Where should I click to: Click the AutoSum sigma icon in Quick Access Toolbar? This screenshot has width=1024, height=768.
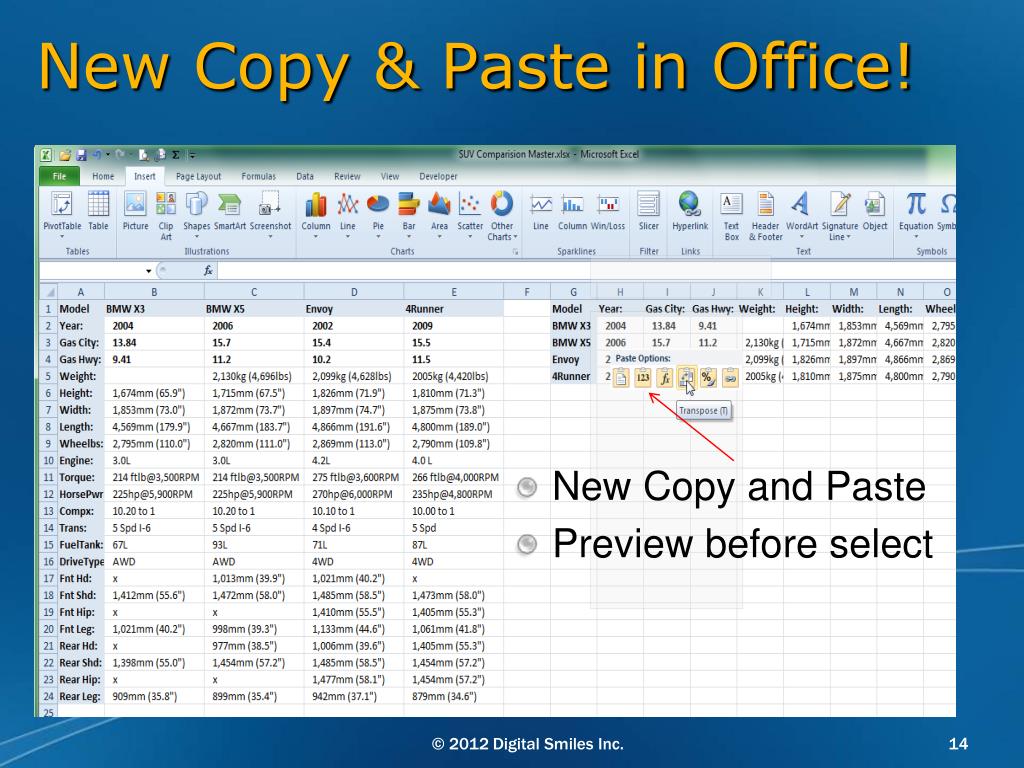[176, 155]
